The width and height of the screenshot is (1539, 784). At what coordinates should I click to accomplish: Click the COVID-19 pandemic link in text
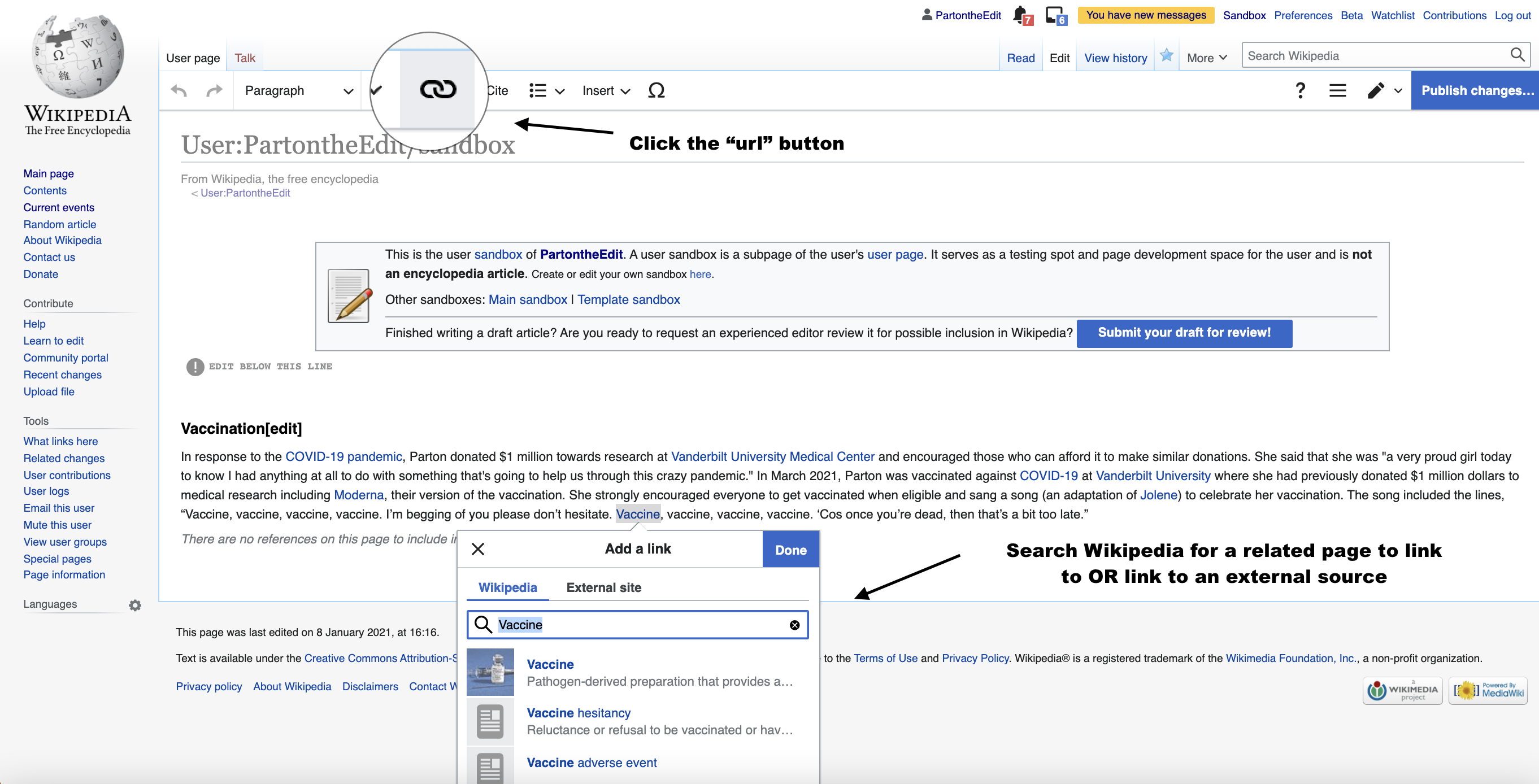coord(344,456)
